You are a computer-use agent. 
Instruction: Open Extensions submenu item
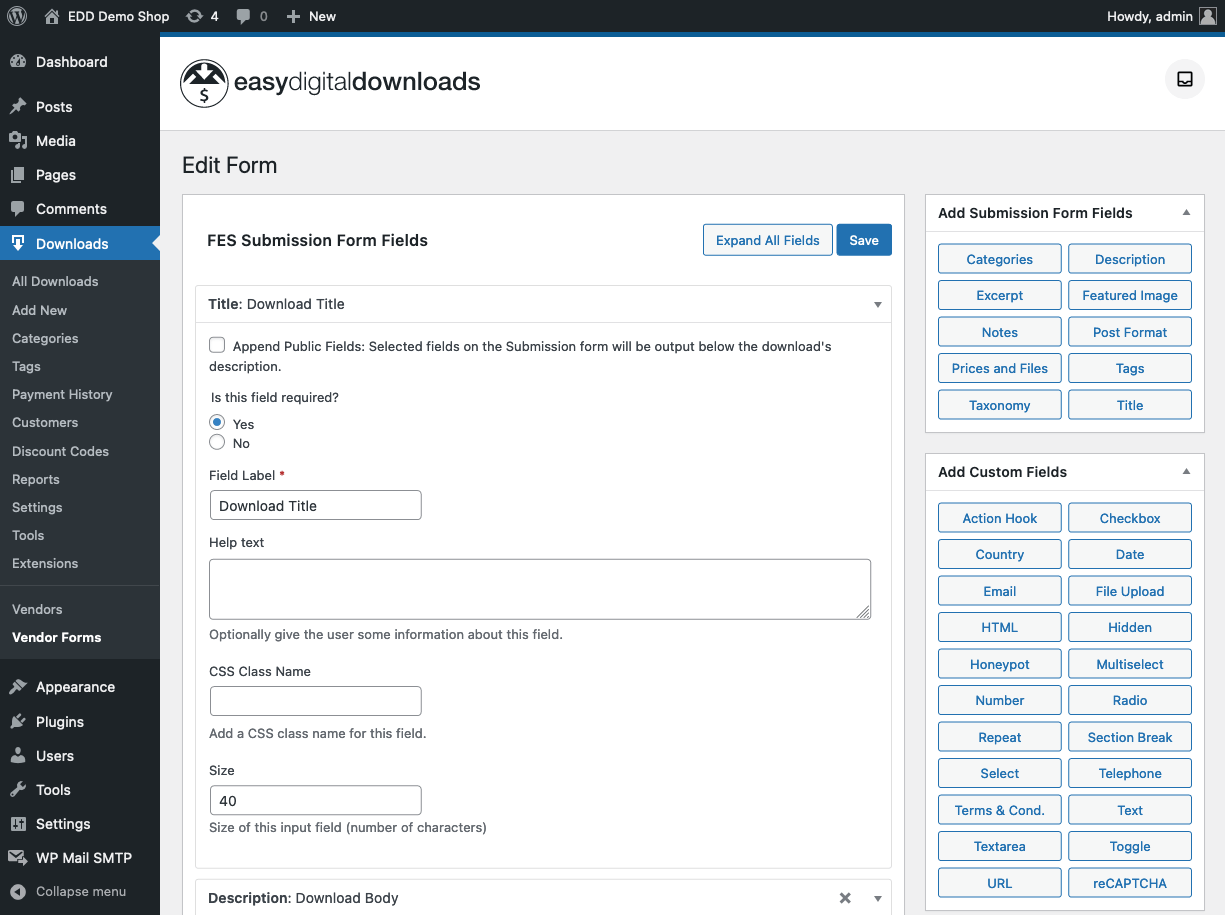(45, 563)
